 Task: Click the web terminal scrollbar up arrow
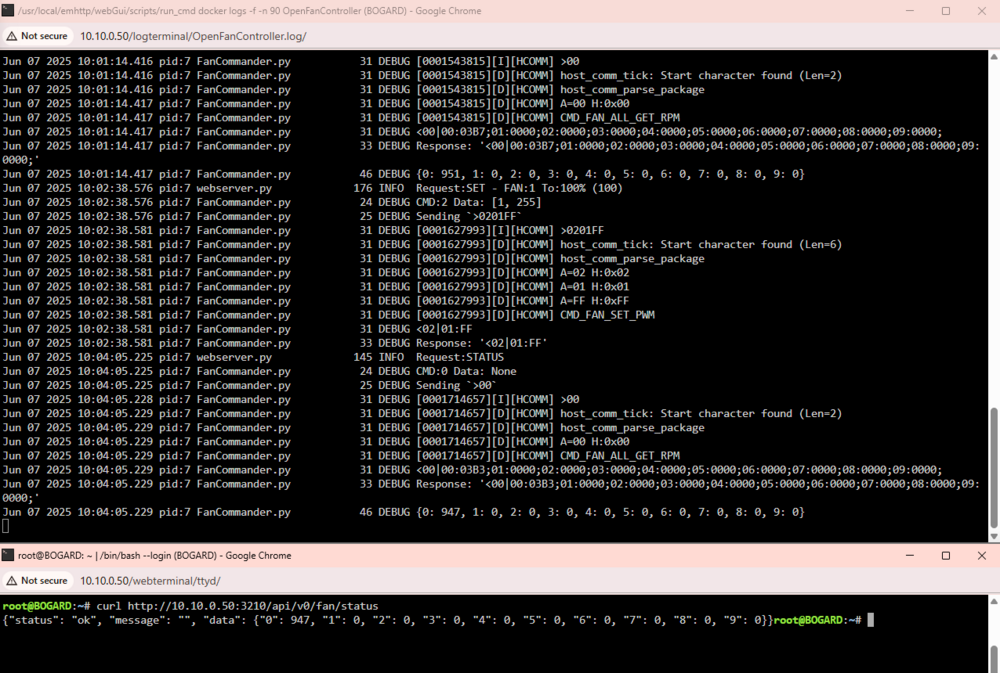pos(994,602)
